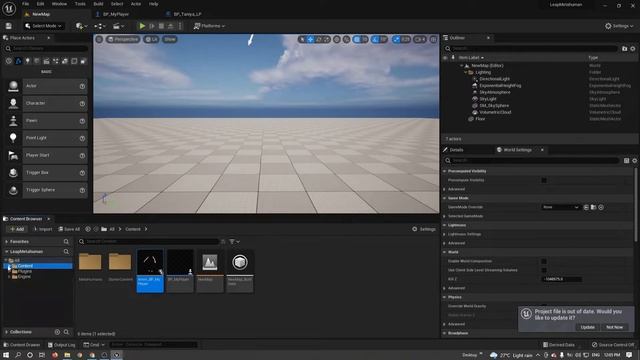The image size is (640, 360).
Task: Activate the Translate gizmo tool in viewport
Action: tap(311, 39)
